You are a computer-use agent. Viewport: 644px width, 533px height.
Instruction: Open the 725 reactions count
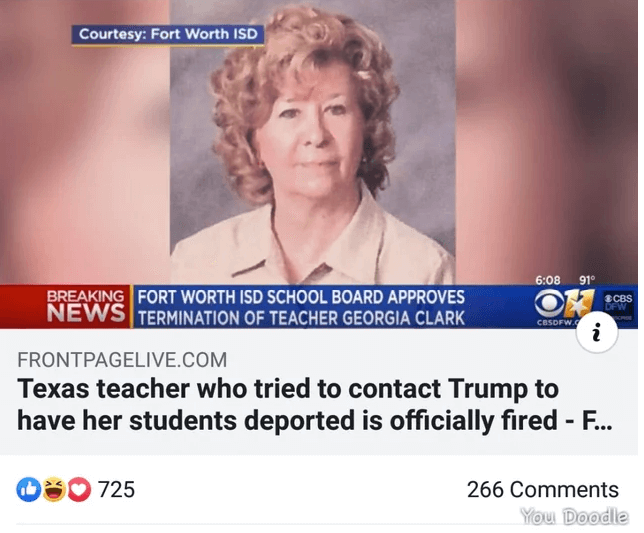point(116,489)
